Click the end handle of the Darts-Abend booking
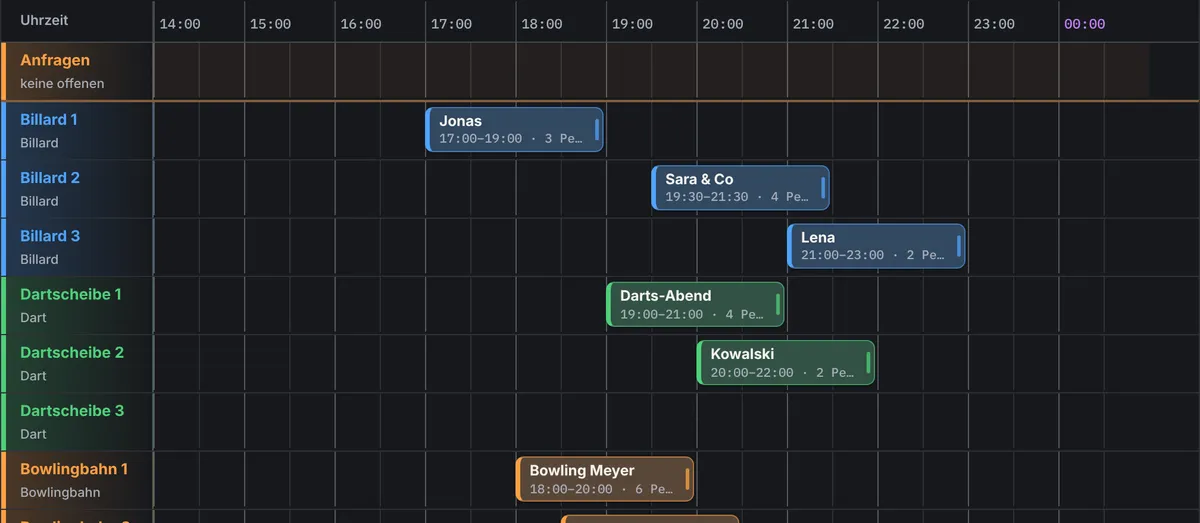 778,304
